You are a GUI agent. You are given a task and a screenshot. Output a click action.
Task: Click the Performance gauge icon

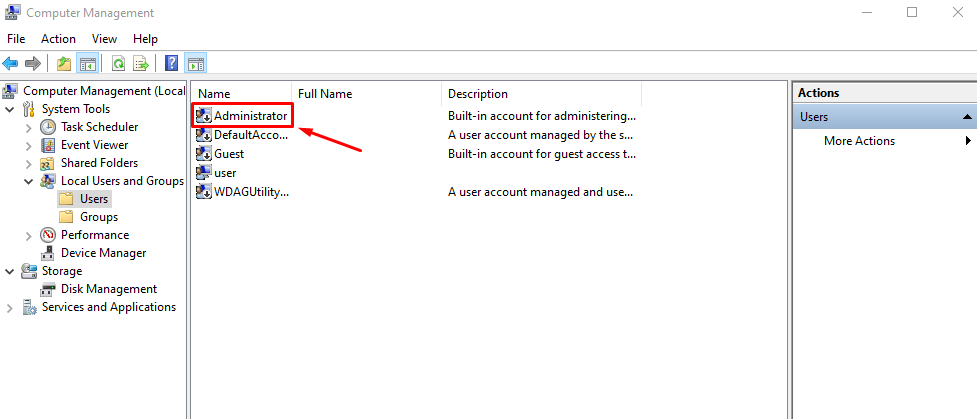point(47,235)
